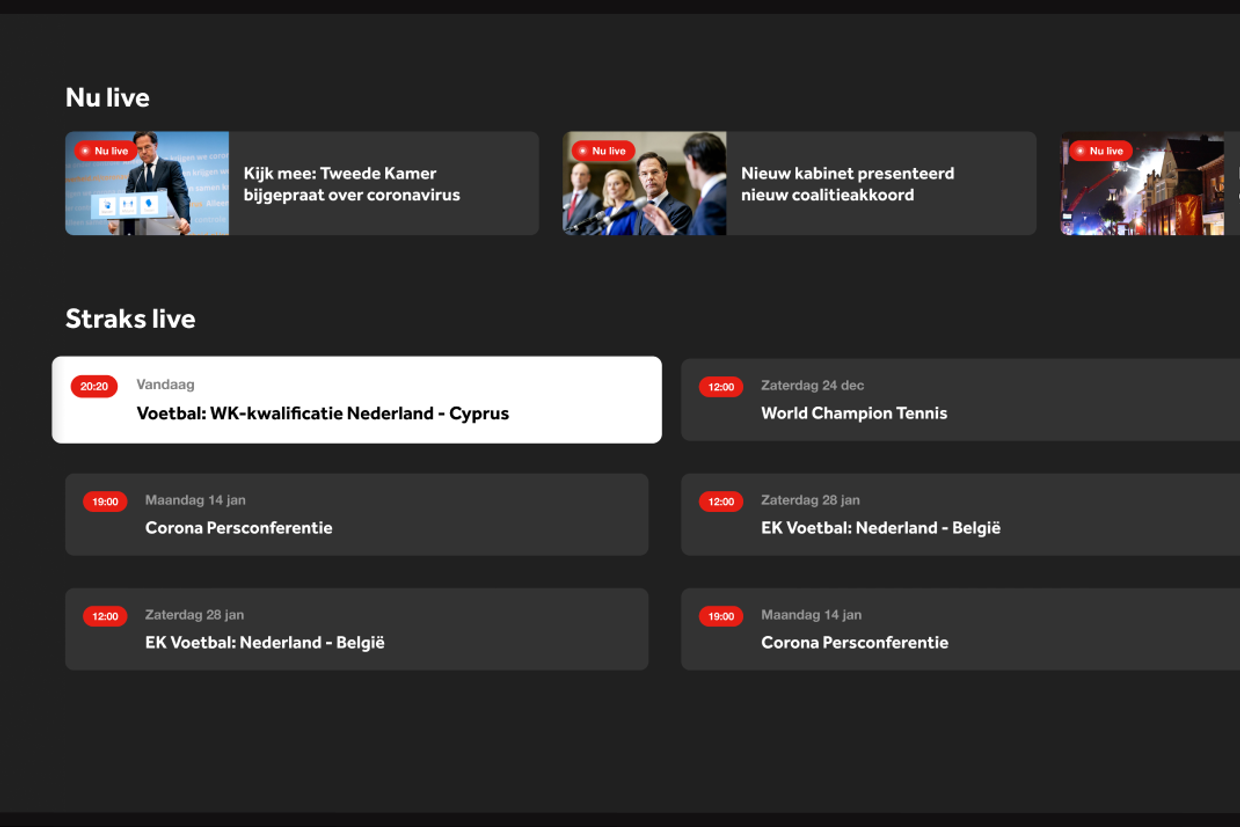The image size is (1240, 827).
Task: Click the 'Straks live' section heading
Action: coord(130,319)
